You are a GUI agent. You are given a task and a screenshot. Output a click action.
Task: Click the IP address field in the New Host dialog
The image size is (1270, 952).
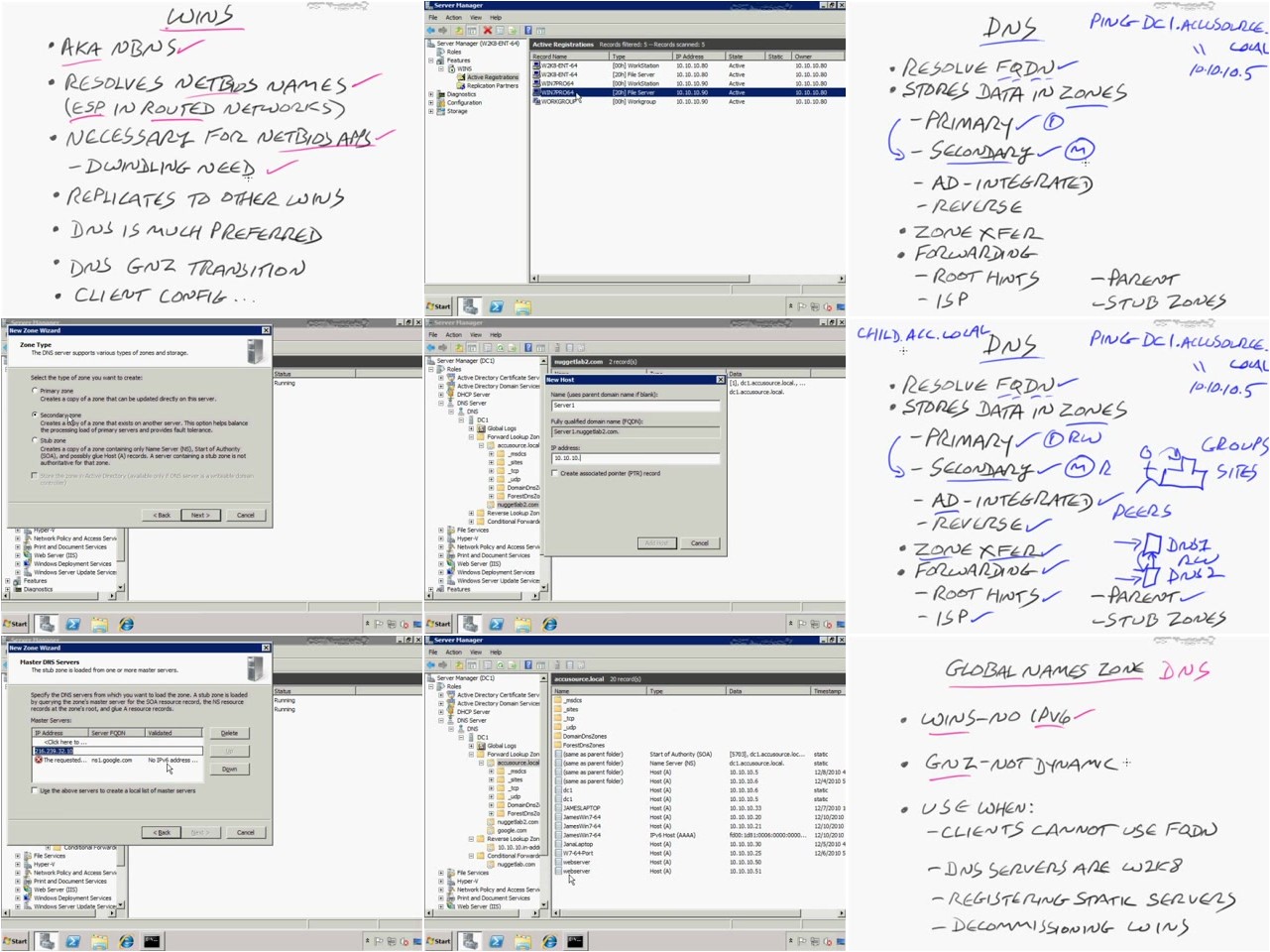[x=635, y=458]
